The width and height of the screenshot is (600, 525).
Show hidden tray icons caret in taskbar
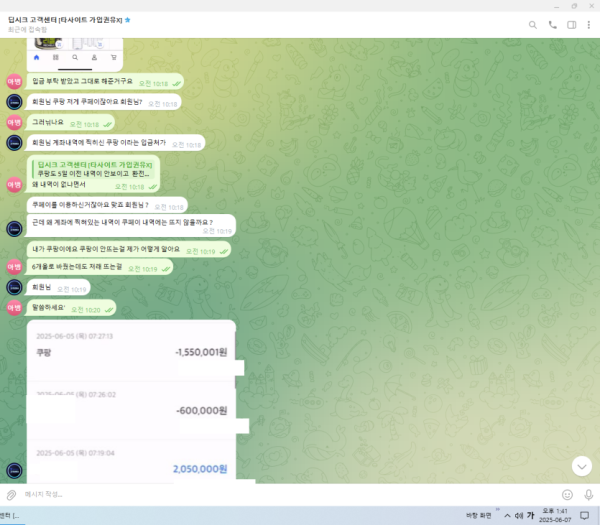click(507, 515)
